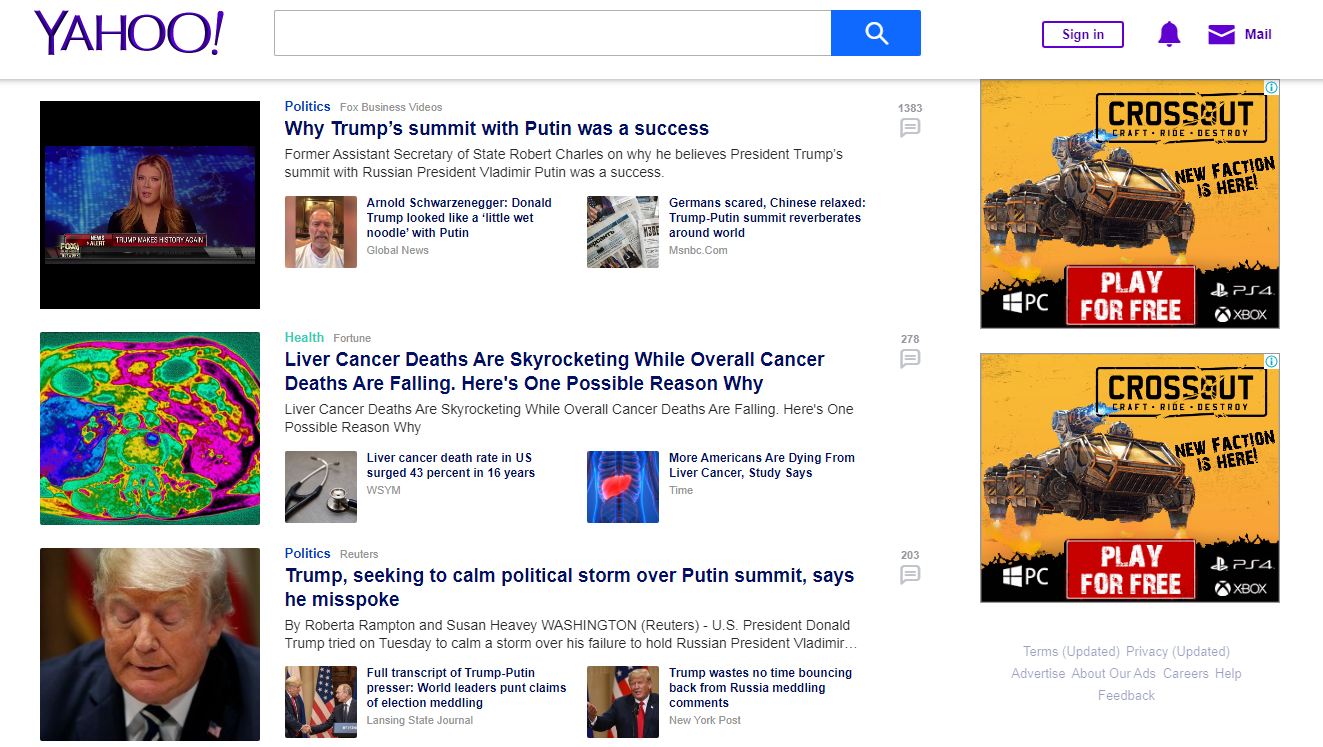Click the AdChoices icon on second Crossout ad
The image size is (1323, 747).
1271,362
